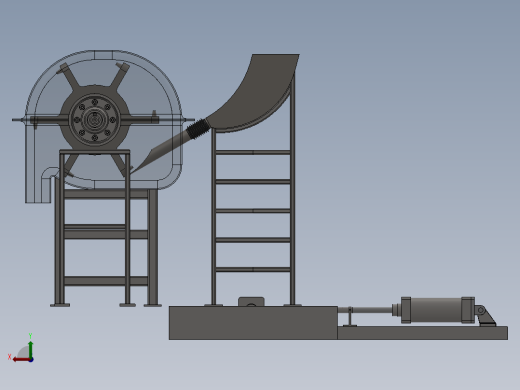Select the tapered nozzle entering the housing
The height and width of the screenshot is (390, 520).
click(x=162, y=152)
